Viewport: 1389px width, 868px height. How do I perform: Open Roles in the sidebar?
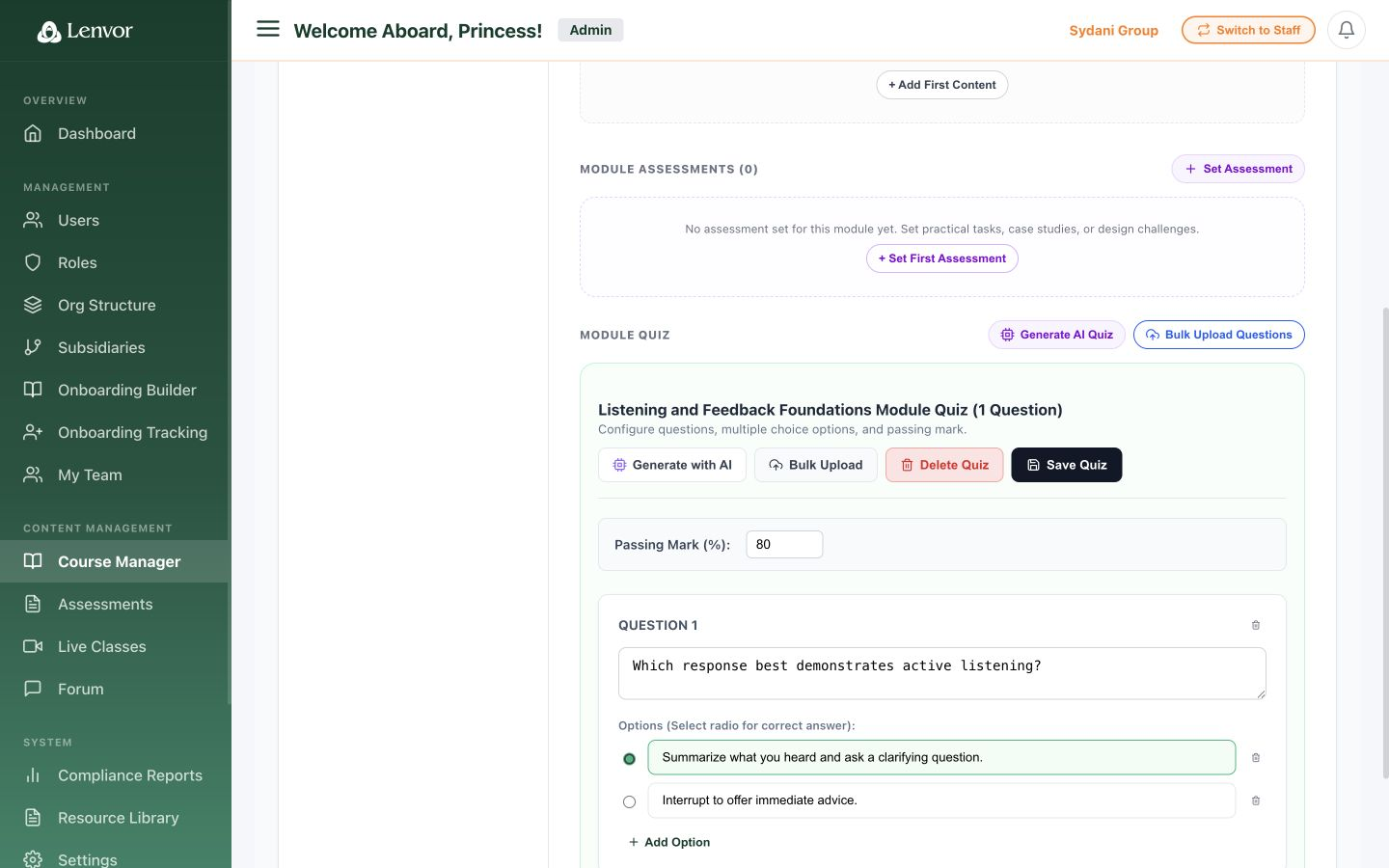(115, 262)
